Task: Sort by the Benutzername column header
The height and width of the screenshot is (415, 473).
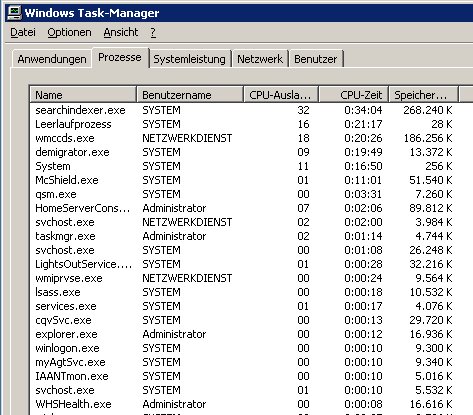Action: coord(190,95)
